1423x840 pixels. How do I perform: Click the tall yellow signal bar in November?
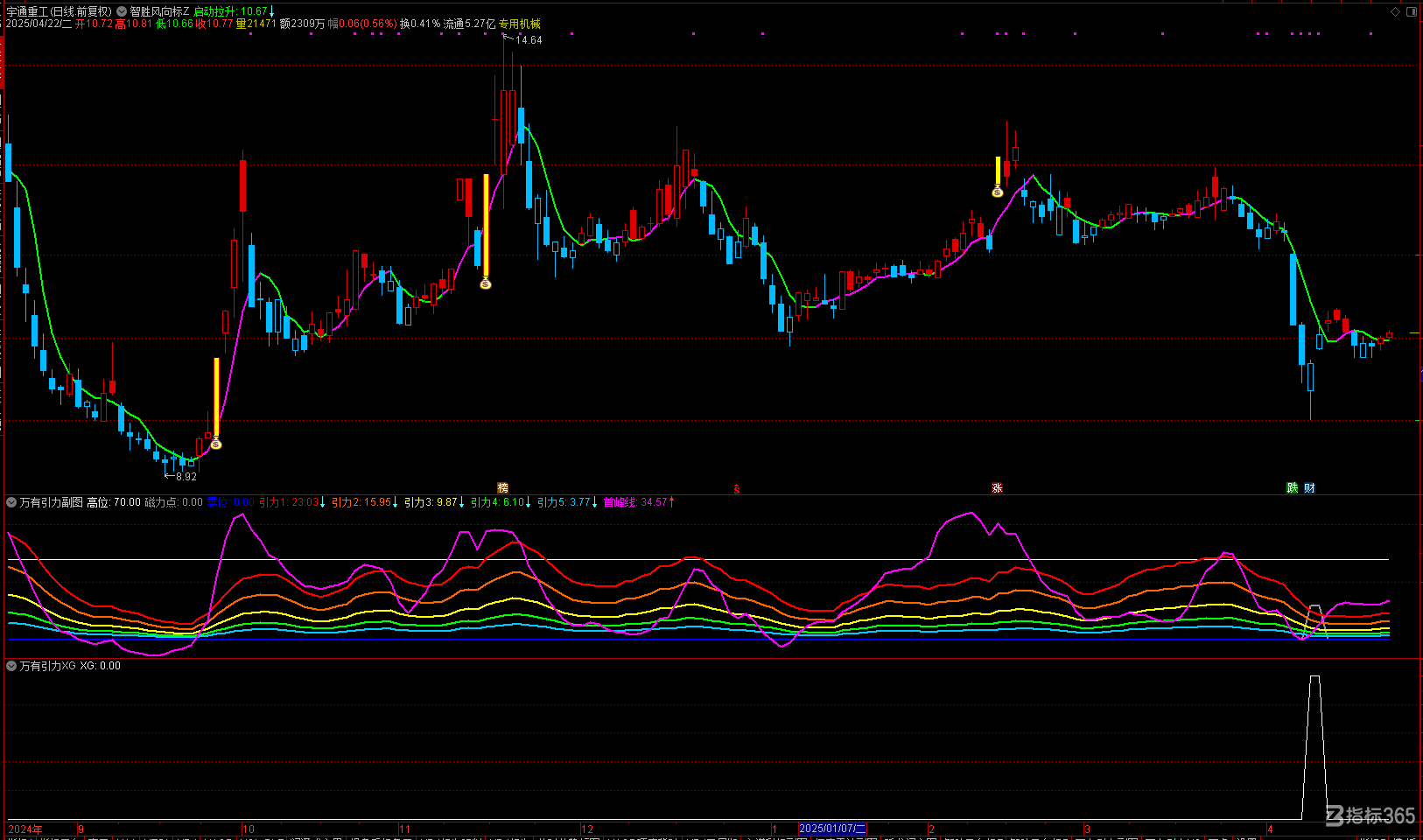coord(486,226)
